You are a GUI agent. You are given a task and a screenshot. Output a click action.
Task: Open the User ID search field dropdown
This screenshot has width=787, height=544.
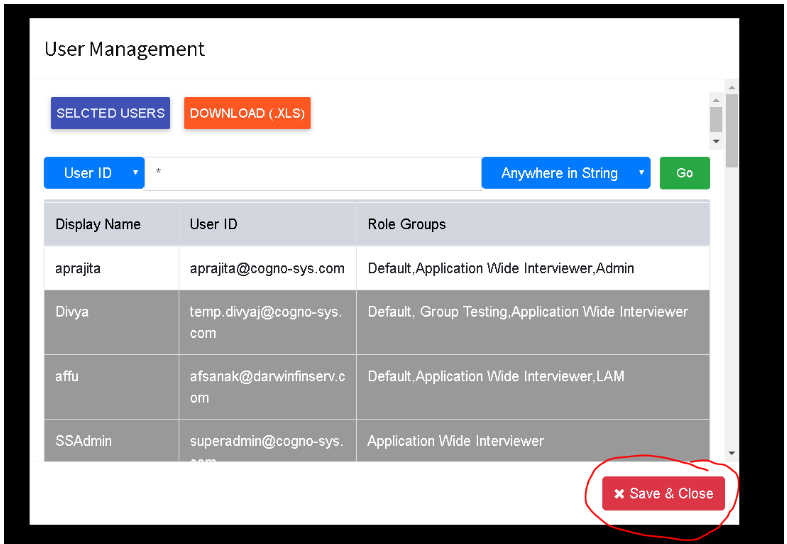[x=94, y=173]
